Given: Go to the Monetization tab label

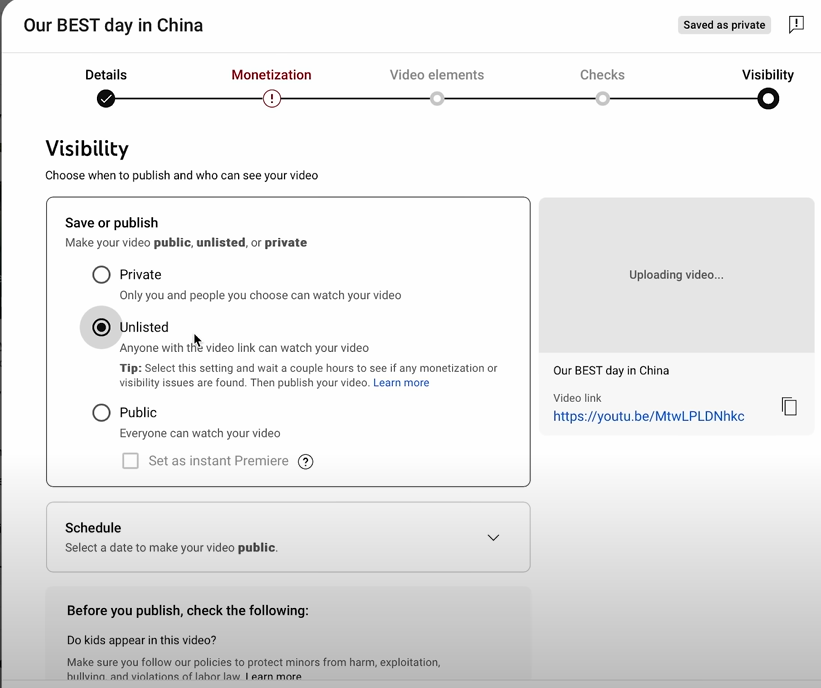Looking at the screenshot, I should point(271,75).
